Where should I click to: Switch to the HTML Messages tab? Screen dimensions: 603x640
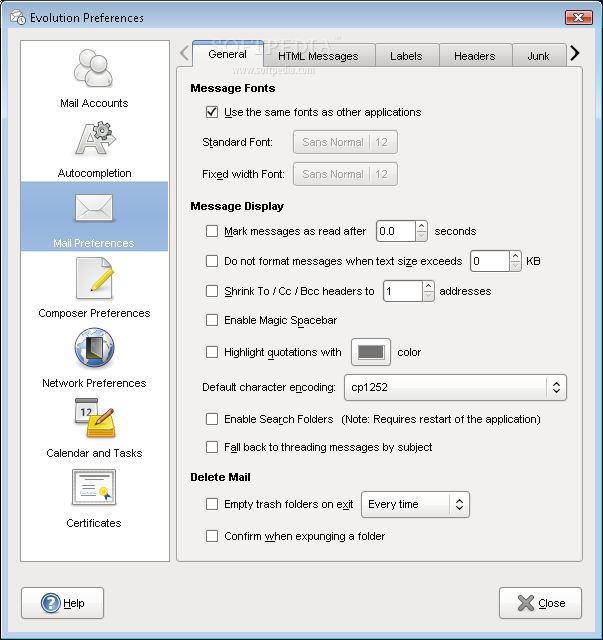point(318,56)
